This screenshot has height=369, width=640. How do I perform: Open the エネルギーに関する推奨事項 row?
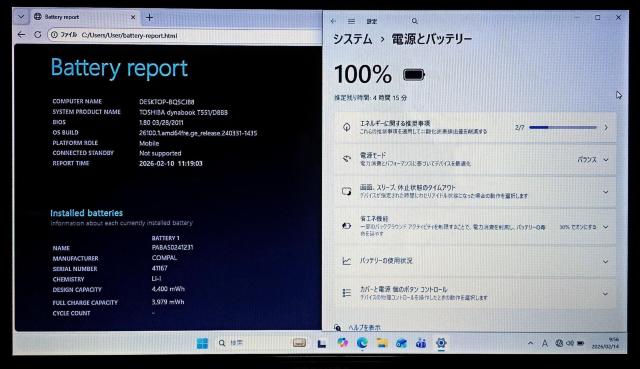pyautogui.click(x=475, y=127)
